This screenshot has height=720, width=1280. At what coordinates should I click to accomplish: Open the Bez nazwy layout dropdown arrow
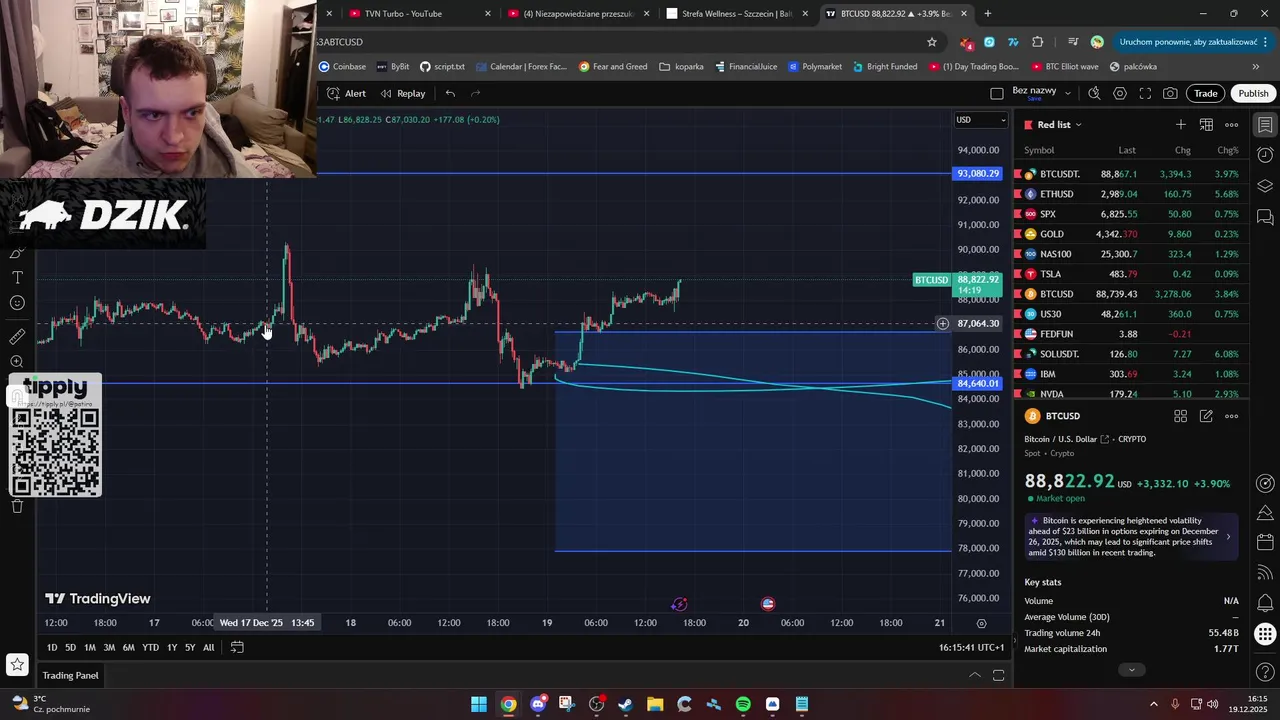pos(1068,93)
